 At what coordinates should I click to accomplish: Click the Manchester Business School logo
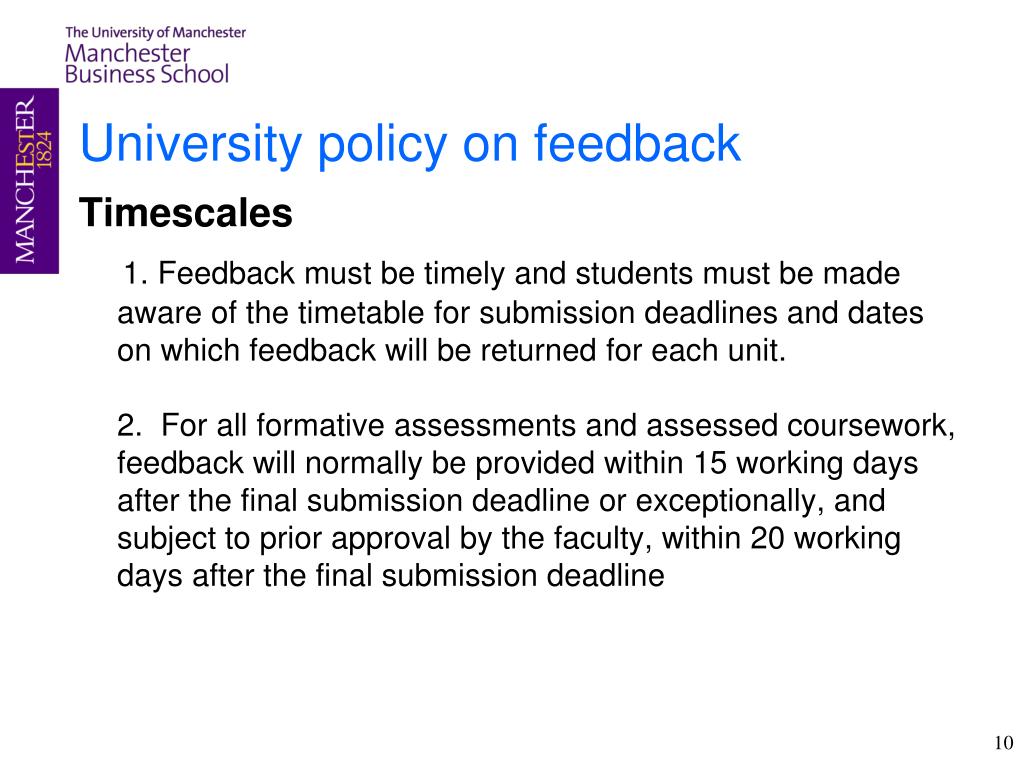tap(155, 56)
